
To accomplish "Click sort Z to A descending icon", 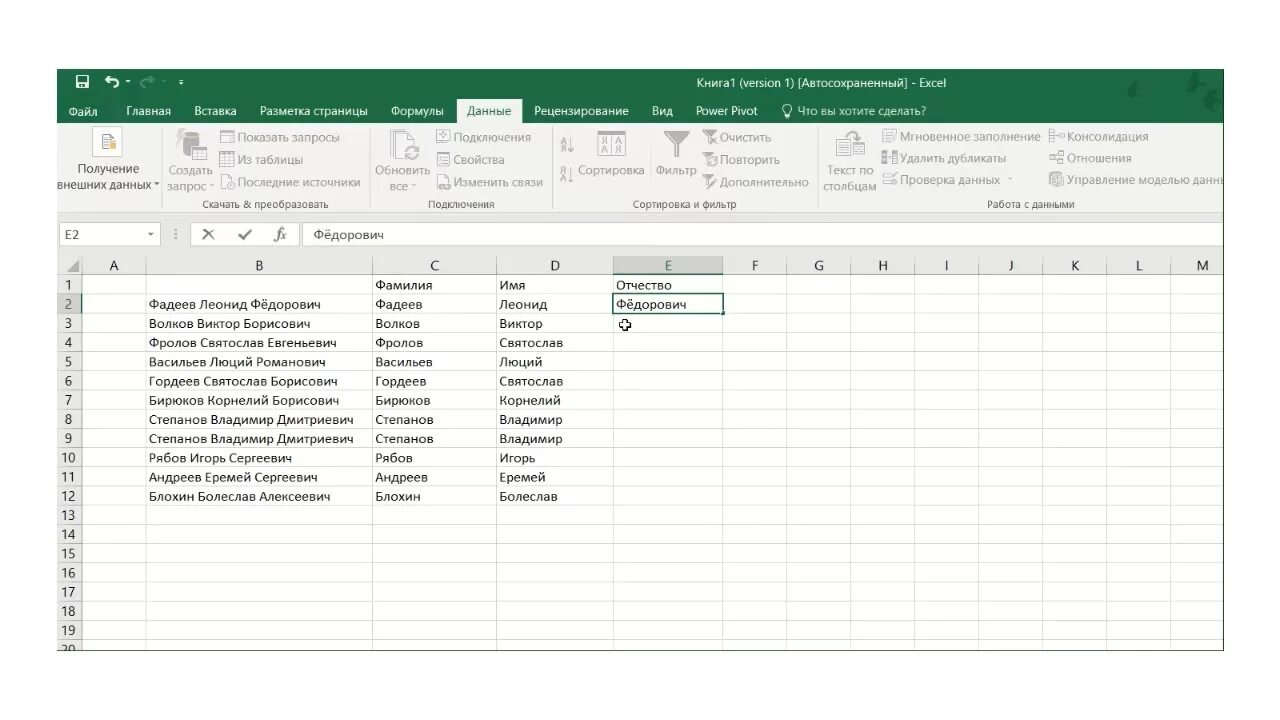I will click(x=567, y=174).
